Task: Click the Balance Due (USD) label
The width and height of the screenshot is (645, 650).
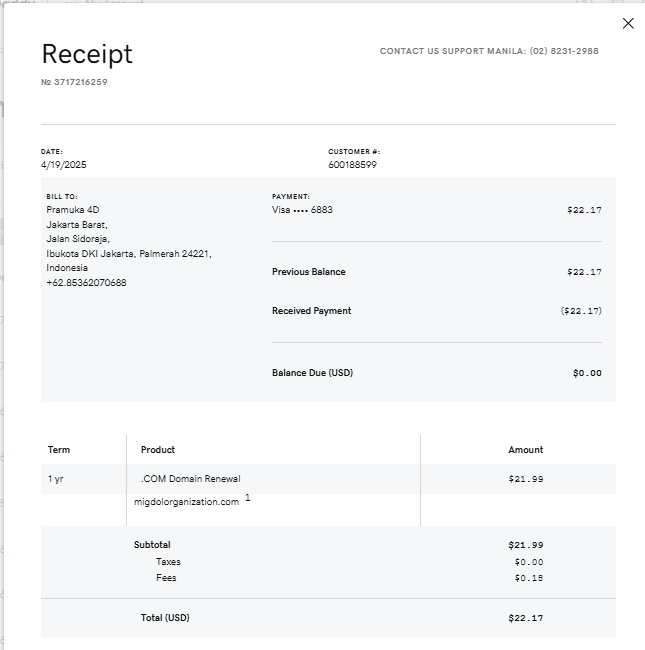Action: point(312,373)
